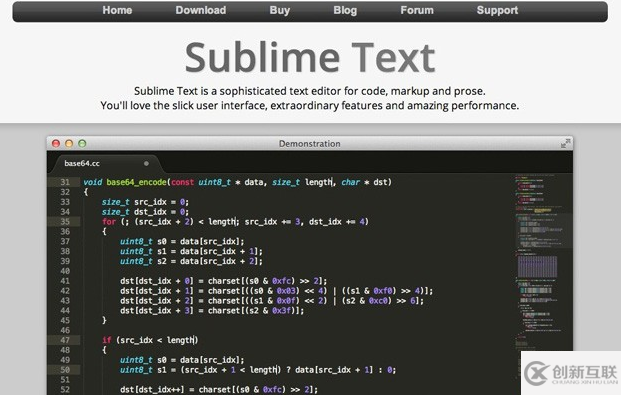Image resolution: width=621 pixels, height=395 pixels.
Task: Click the 0xc0 hex value on line 43
Action: 378,301
